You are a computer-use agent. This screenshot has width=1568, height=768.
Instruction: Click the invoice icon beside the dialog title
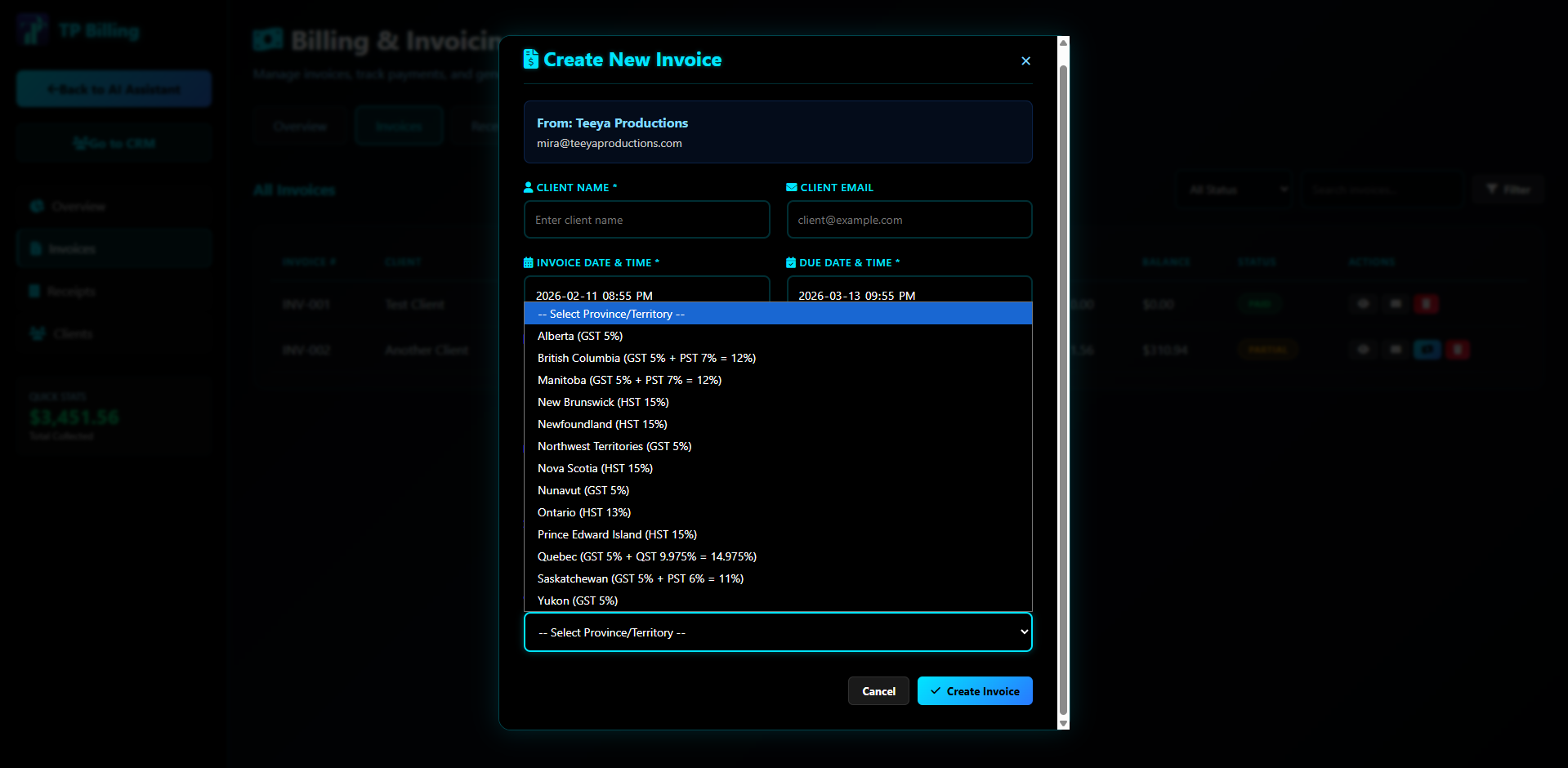tap(530, 60)
